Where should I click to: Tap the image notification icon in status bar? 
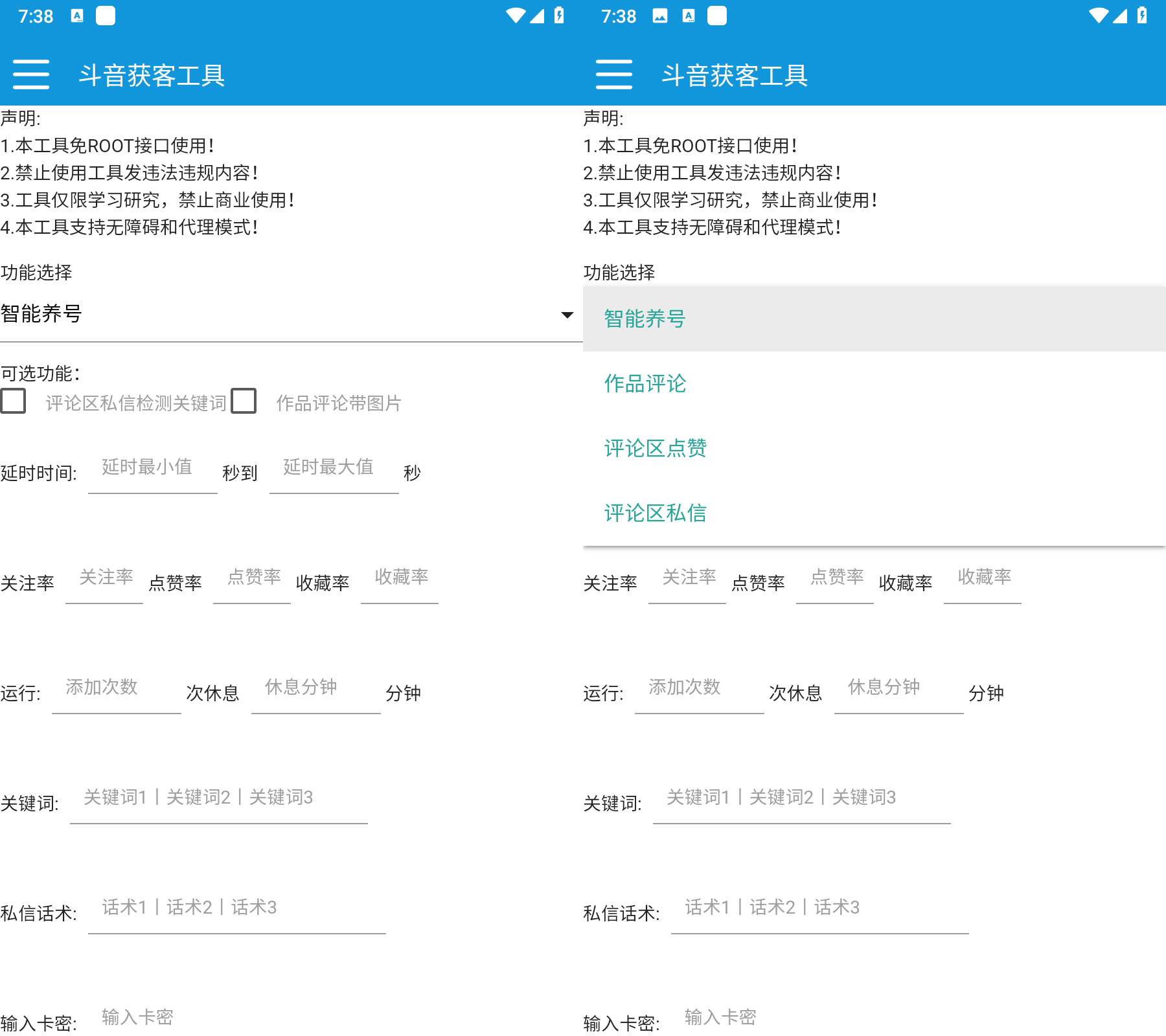(x=659, y=16)
